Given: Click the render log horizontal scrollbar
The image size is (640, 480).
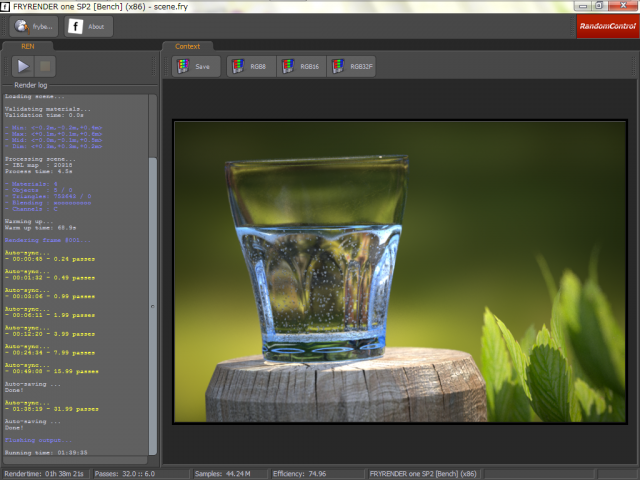Looking at the screenshot, I should click(75, 460).
